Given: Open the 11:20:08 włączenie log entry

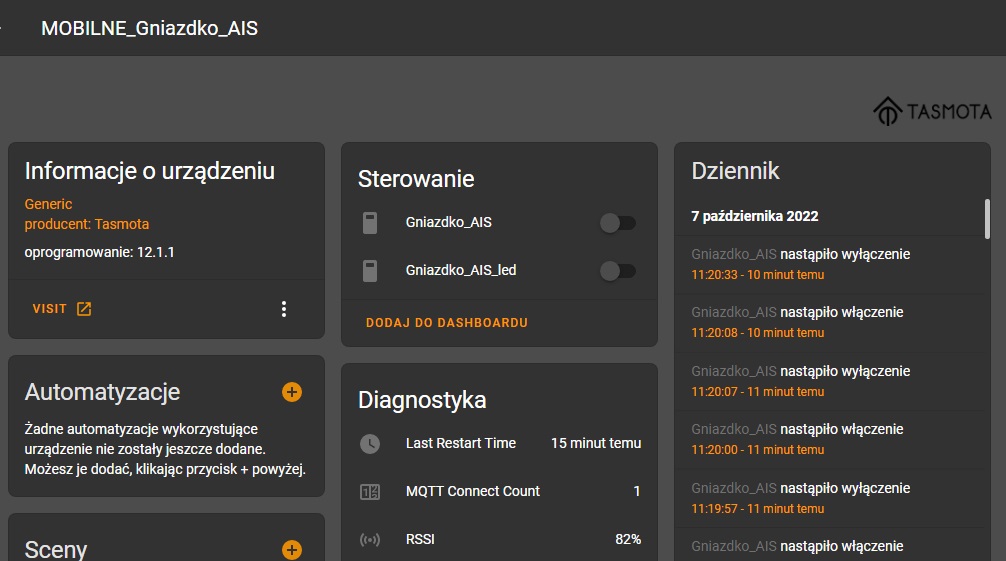Looking at the screenshot, I should (x=831, y=322).
